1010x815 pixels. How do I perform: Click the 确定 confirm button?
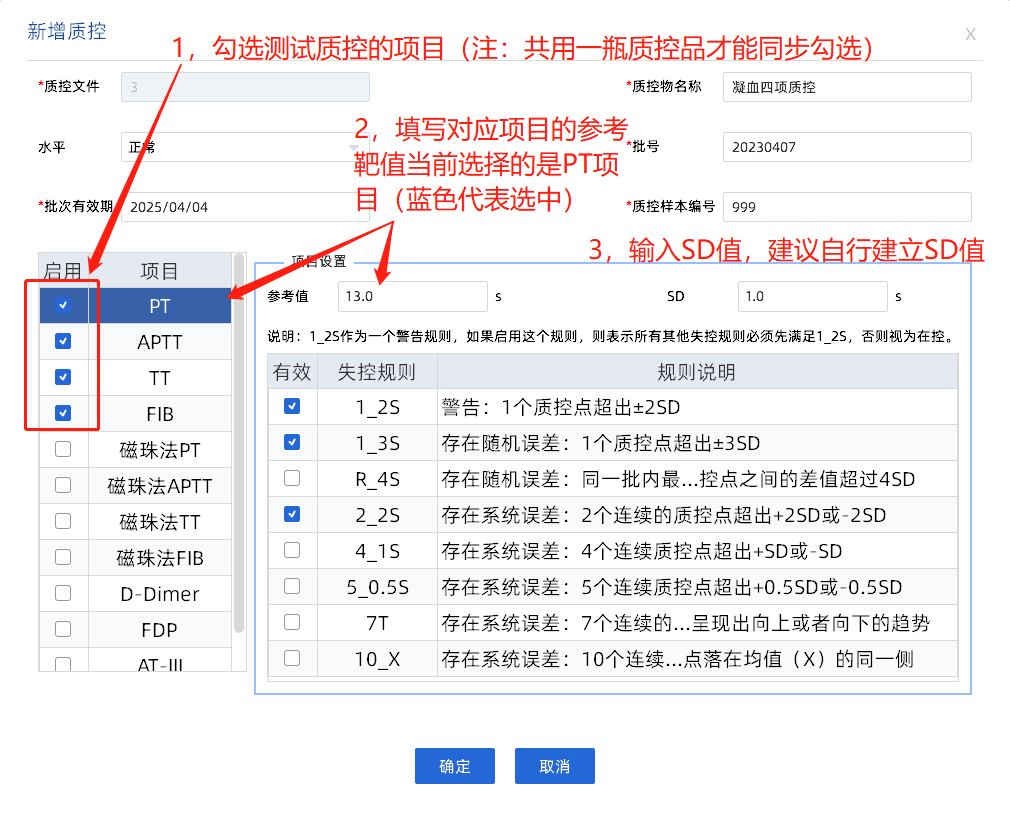455,766
